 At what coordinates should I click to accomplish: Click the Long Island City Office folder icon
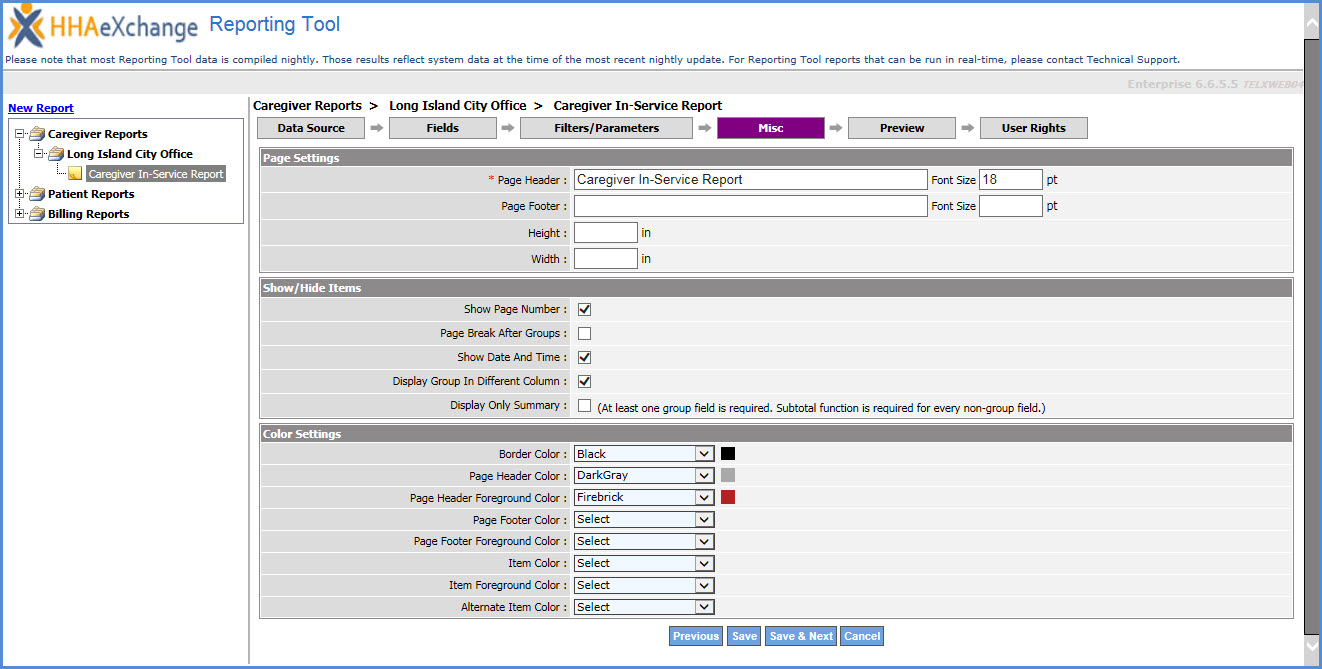tap(56, 154)
